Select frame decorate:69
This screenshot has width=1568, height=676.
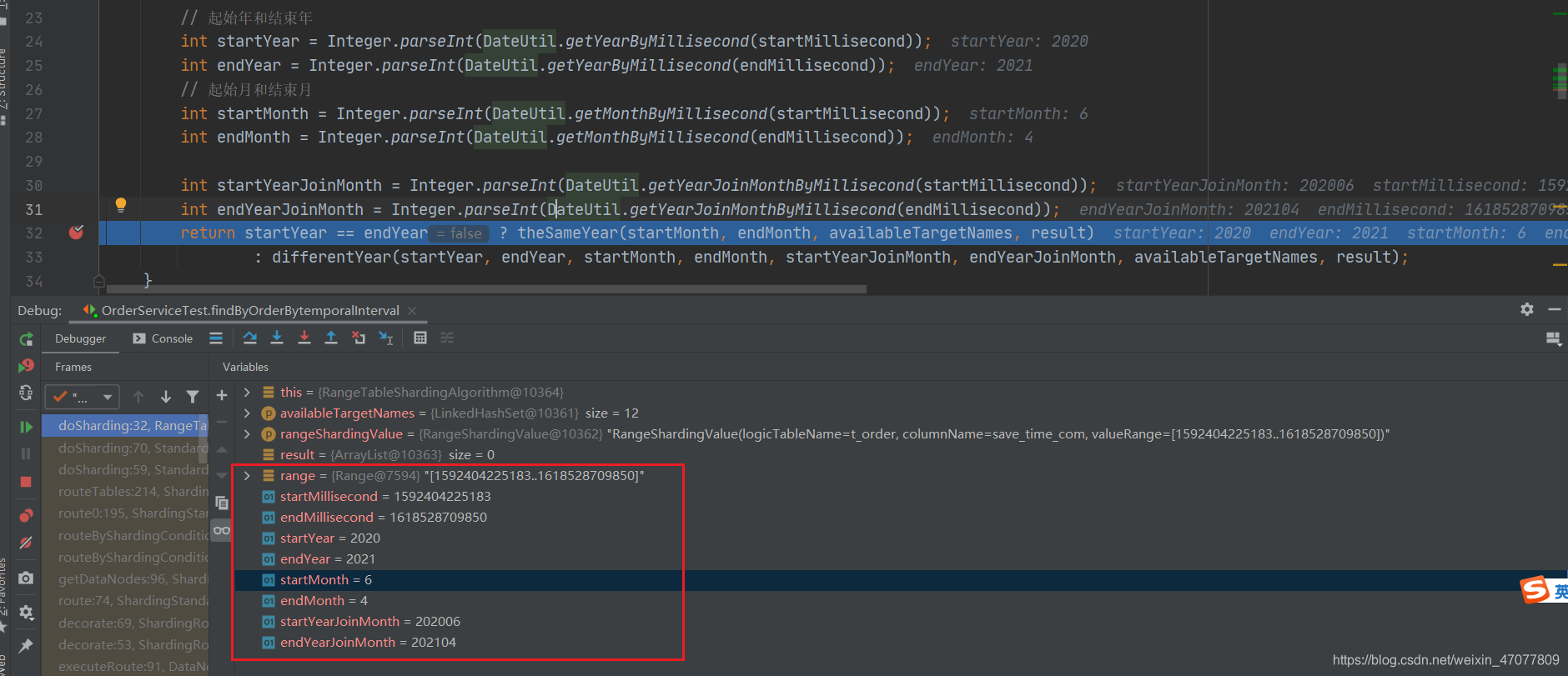click(x=125, y=623)
